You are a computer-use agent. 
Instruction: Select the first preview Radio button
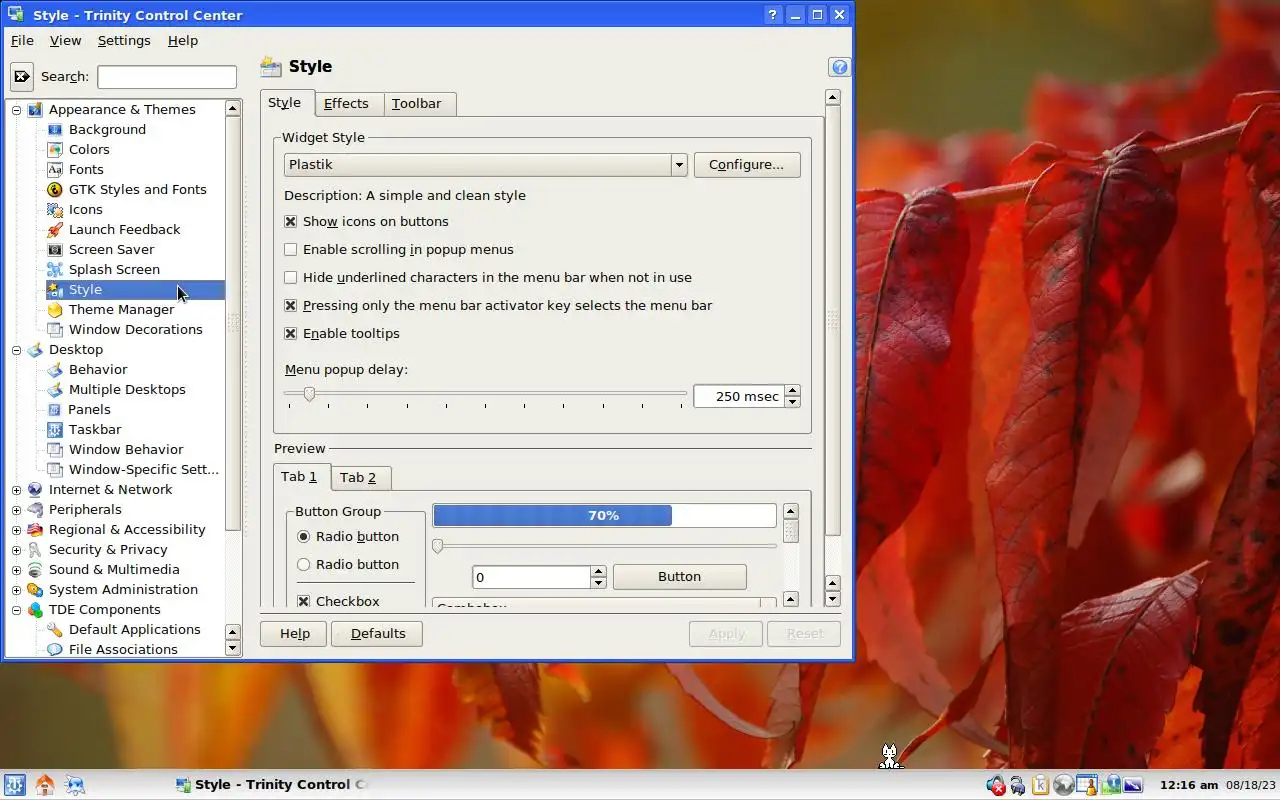point(303,537)
